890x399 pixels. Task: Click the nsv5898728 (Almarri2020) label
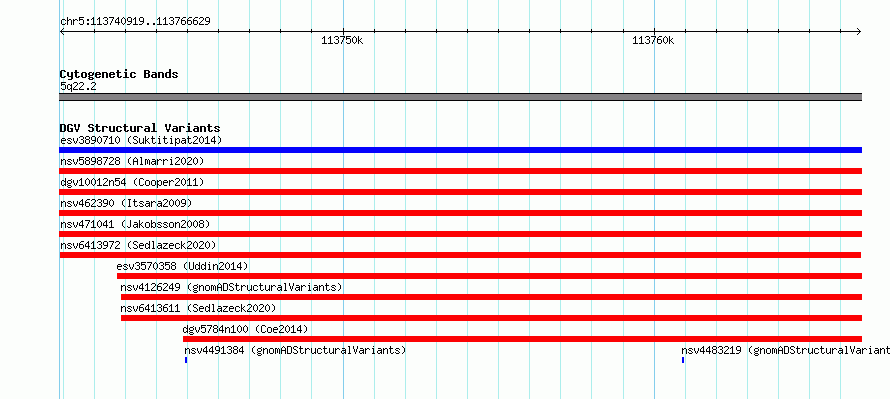point(132,161)
